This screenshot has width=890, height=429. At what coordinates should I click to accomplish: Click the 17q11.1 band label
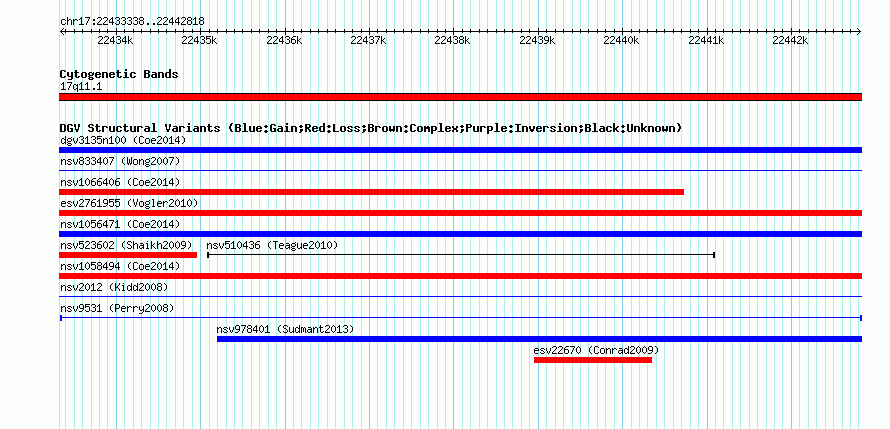tap(81, 87)
